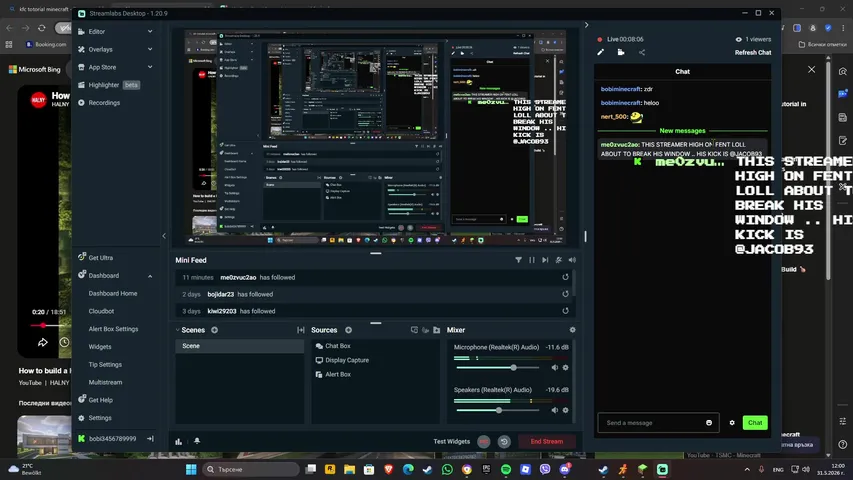Screen dimensions: 853x480
Task: Open WhatsApp from the taskbar
Action: (447, 469)
